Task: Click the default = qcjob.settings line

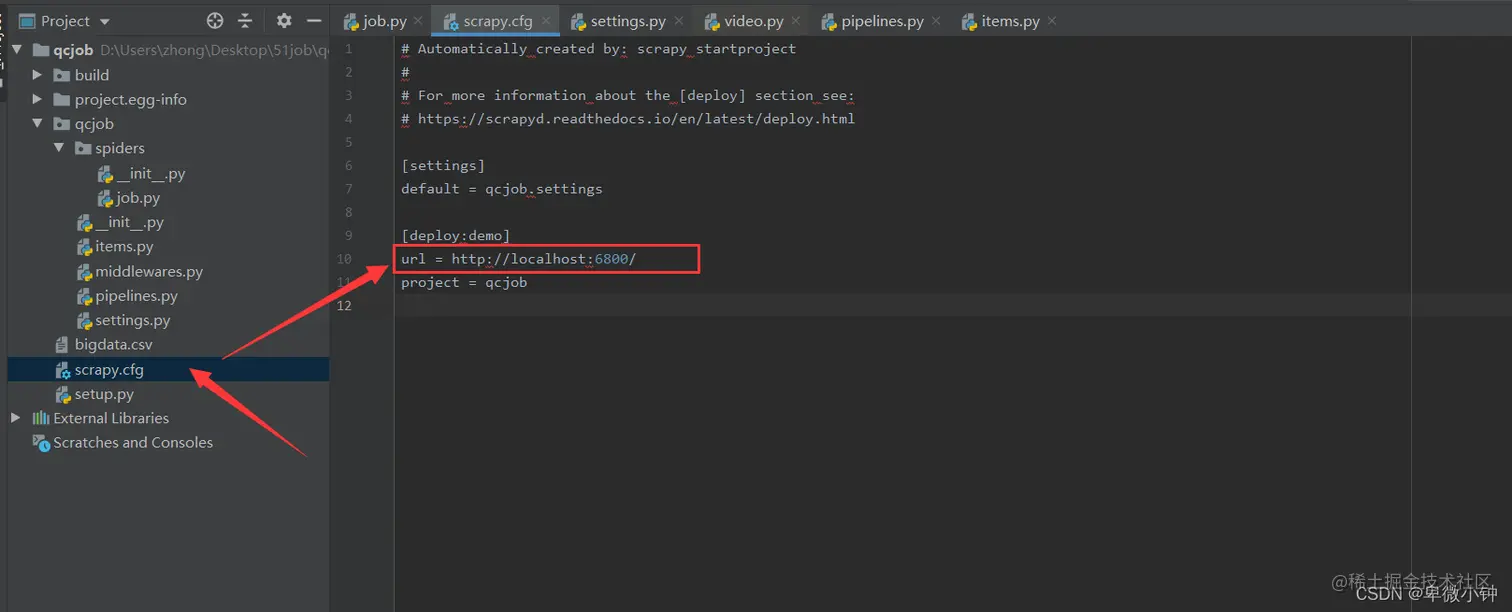Action: (x=502, y=188)
